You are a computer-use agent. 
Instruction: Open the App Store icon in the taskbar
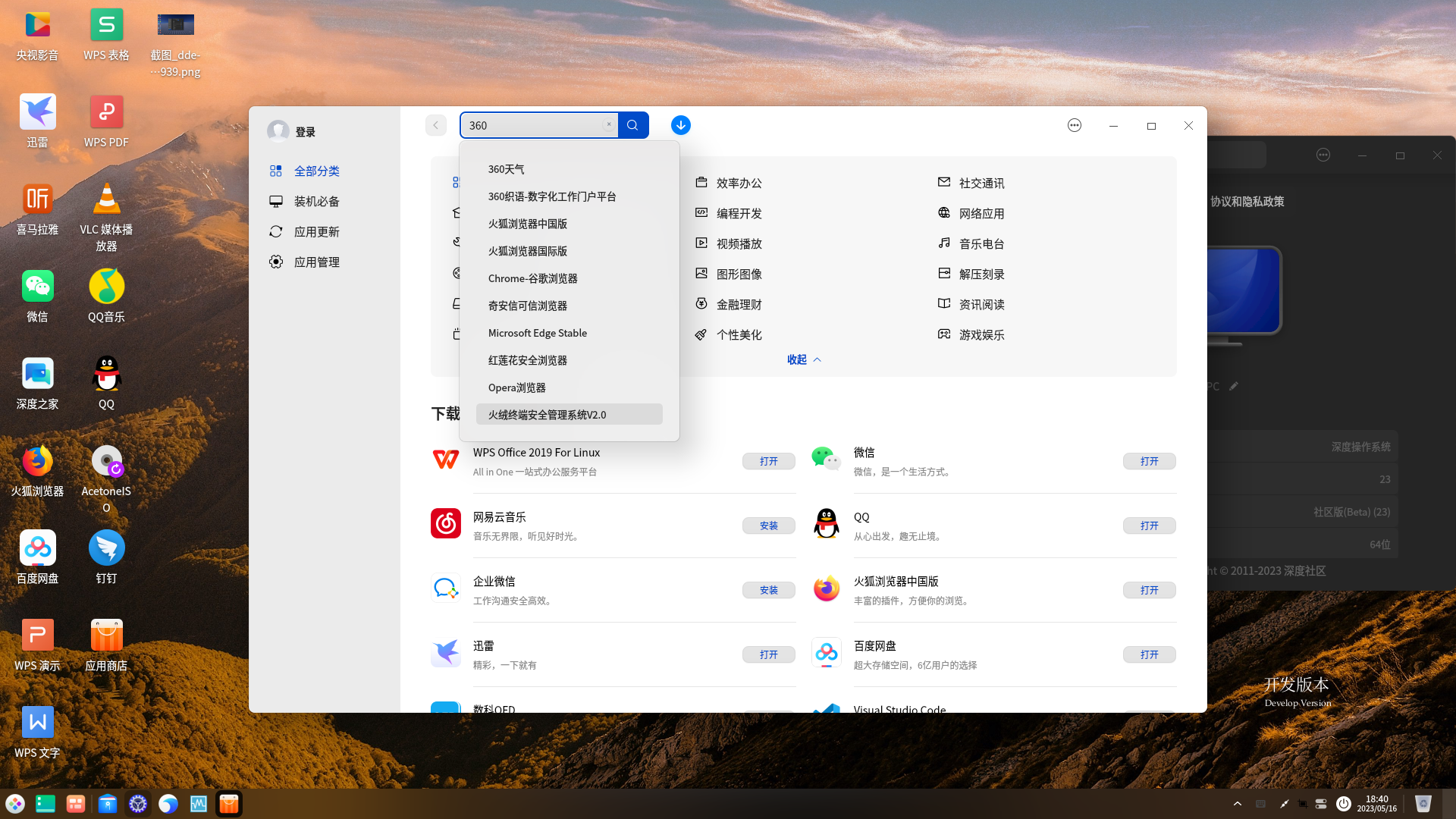pyautogui.click(x=228, y=803)
